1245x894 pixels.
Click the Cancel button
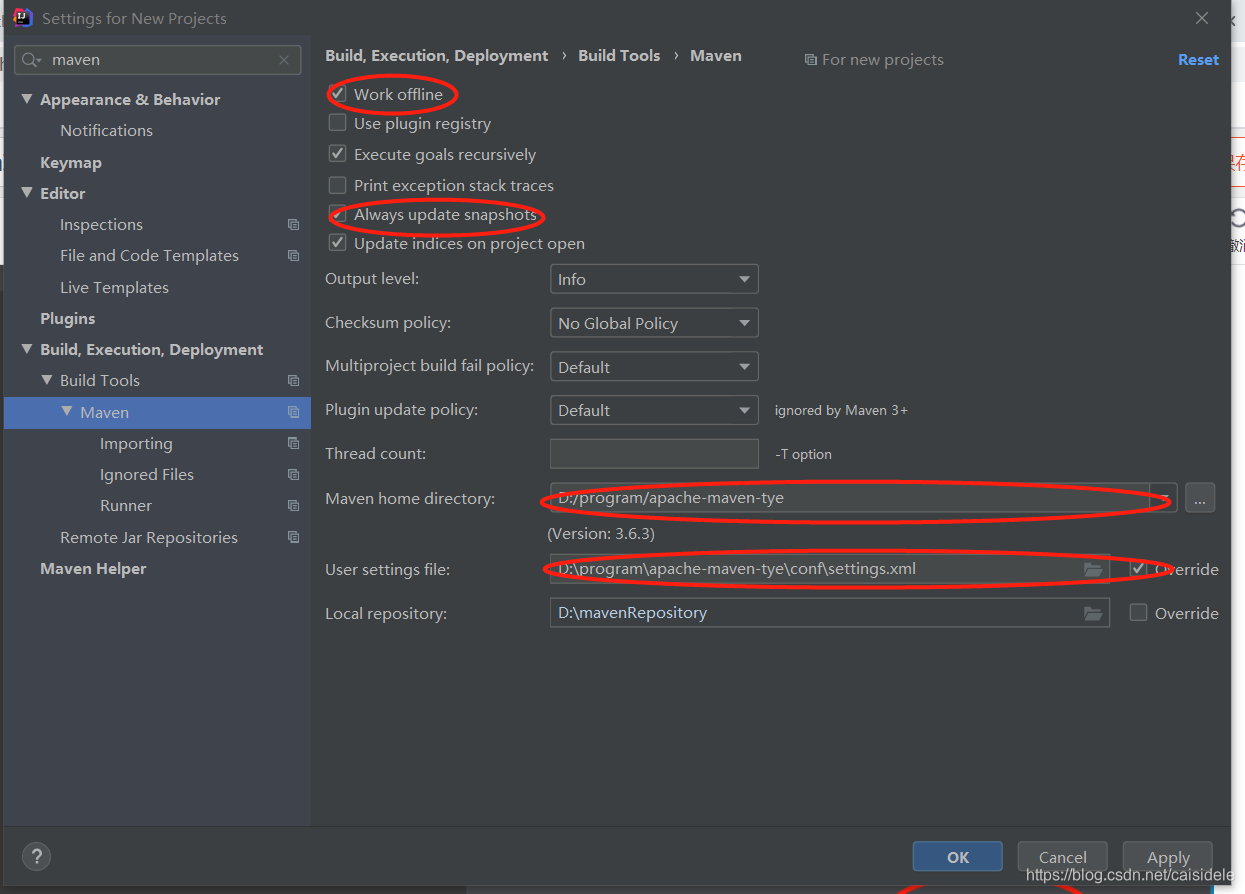1062,857
